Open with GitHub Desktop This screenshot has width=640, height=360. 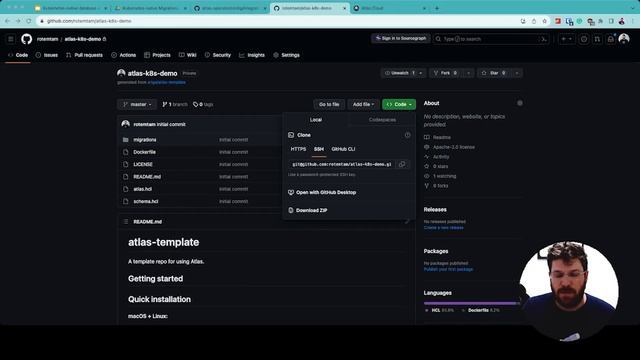point(322,192)
